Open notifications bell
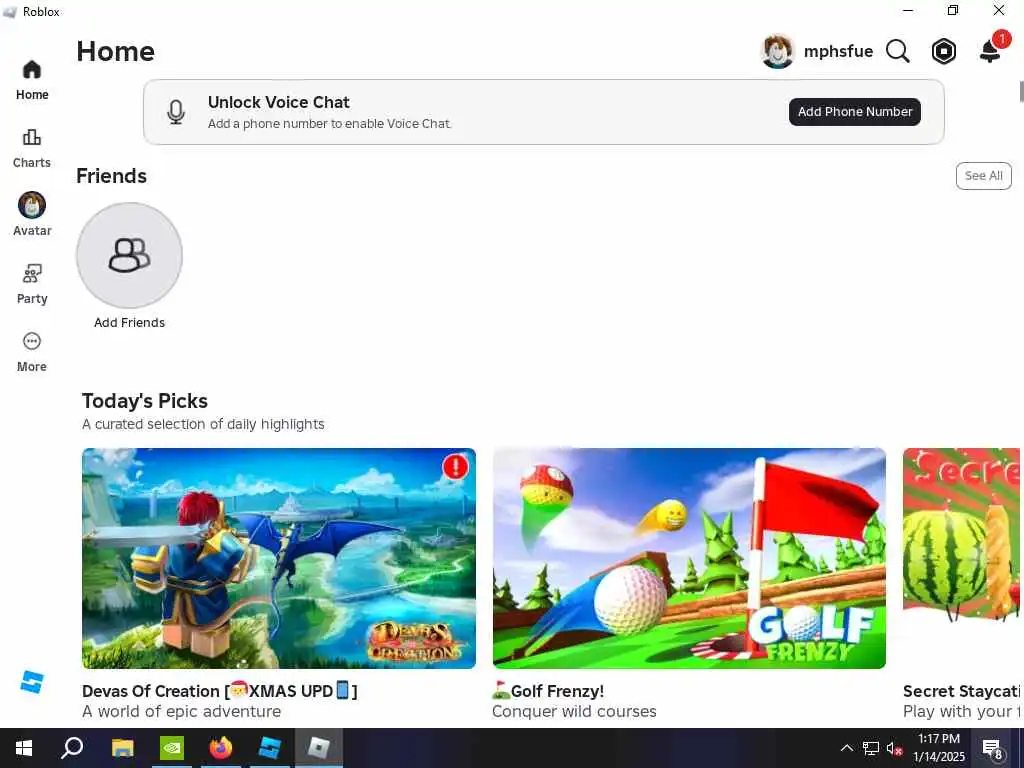Viewport: 1024px width, 768px height. pos(991,50)
